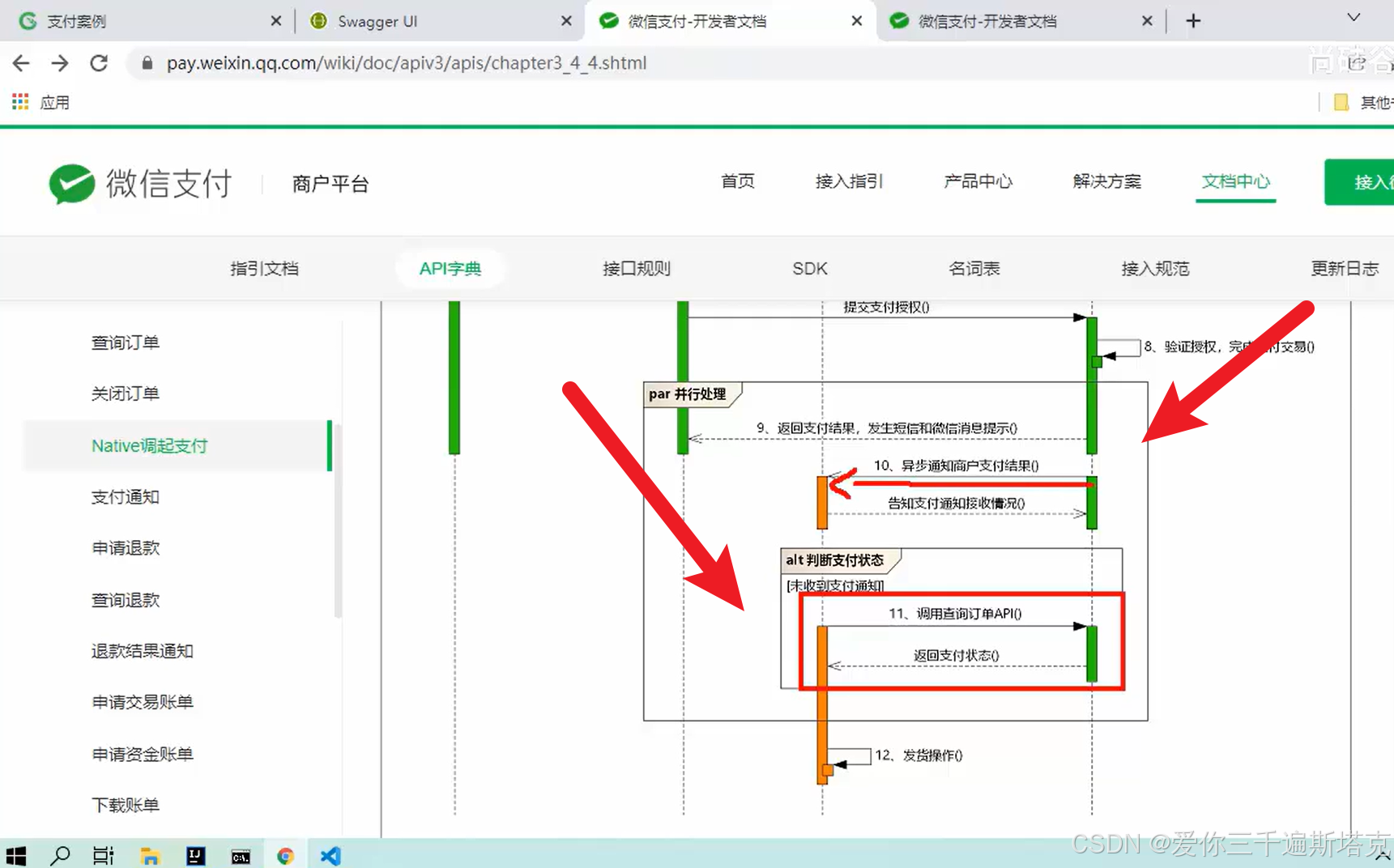Click the share icon in address bar
The height and width of the screenshot is (868, 1394).
click(x=1358, y=63)
